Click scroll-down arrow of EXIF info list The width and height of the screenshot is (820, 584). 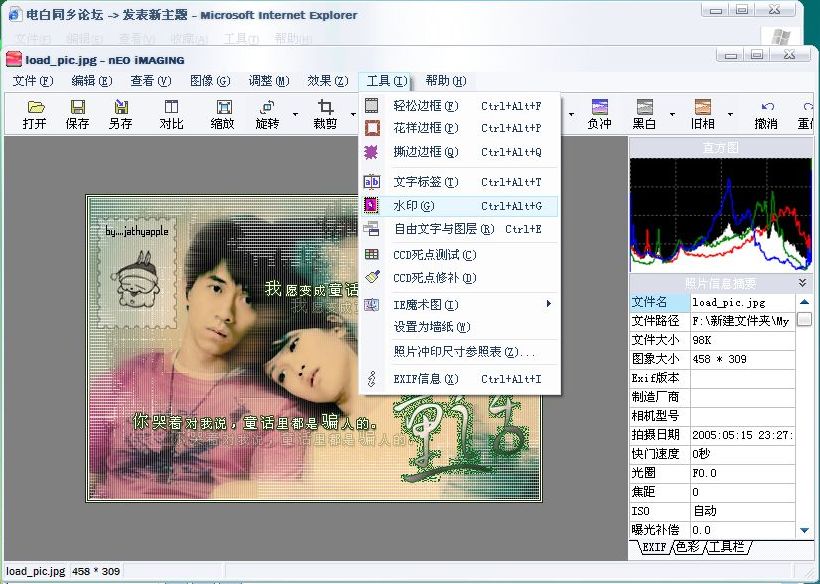point(804,529)
